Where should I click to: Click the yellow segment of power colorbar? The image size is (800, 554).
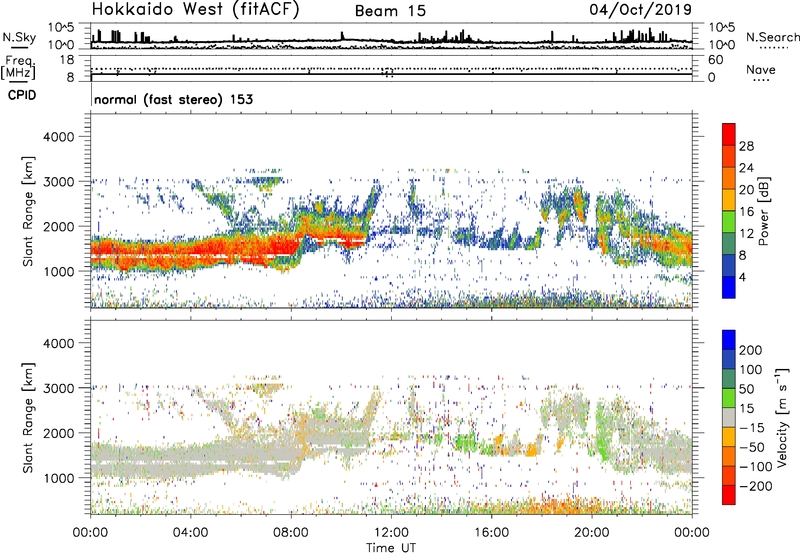click(729, 199)
